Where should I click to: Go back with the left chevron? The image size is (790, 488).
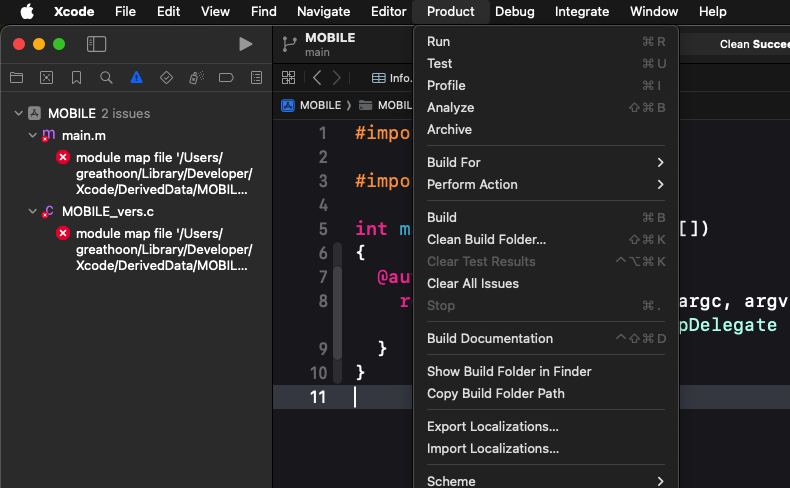click(x=317, y=78)
